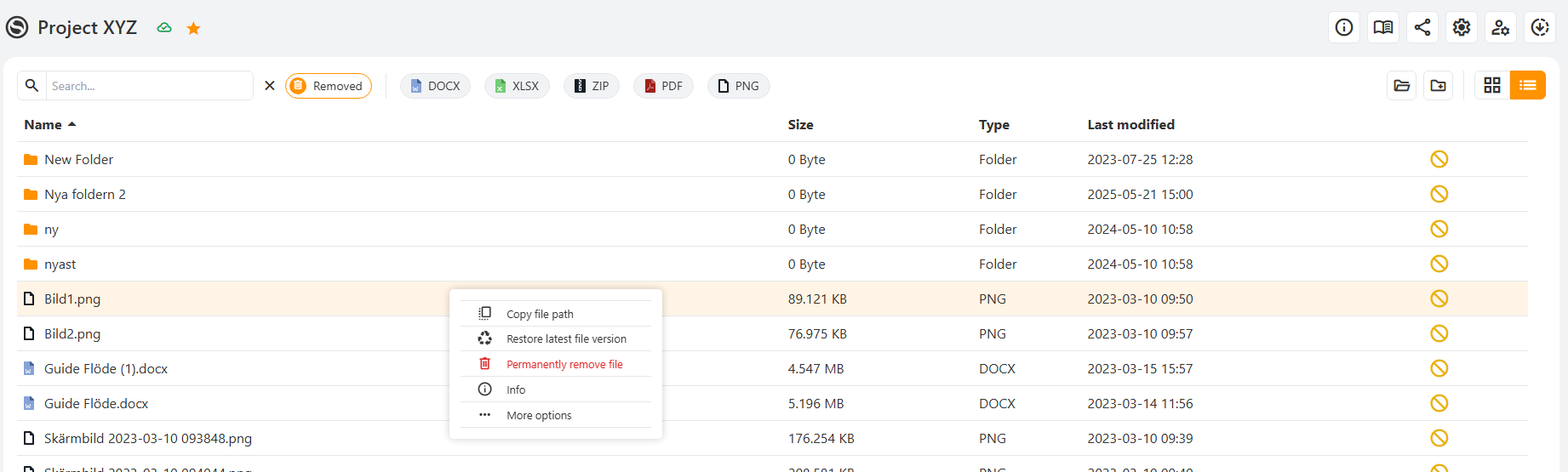
Task: Click the open folder toolbar icon
Action: pos(1402,85)
